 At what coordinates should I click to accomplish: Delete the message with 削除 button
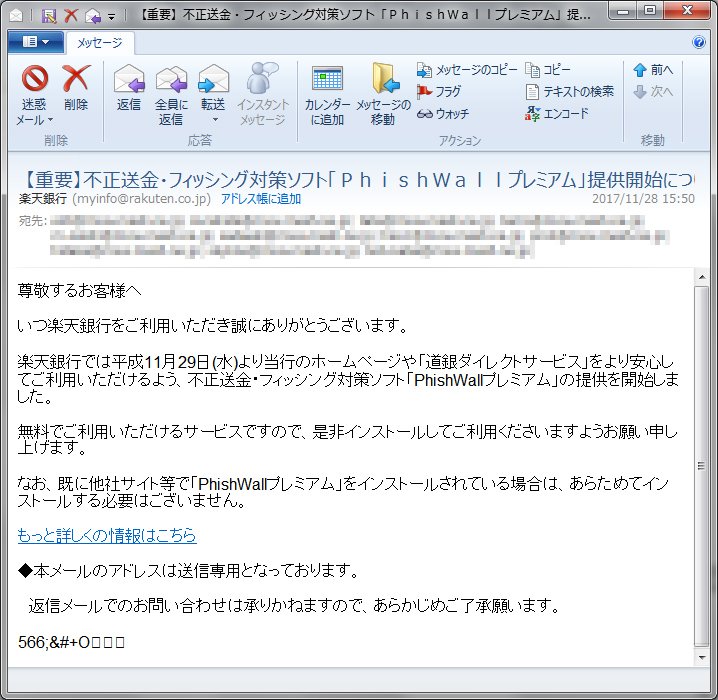76,88
